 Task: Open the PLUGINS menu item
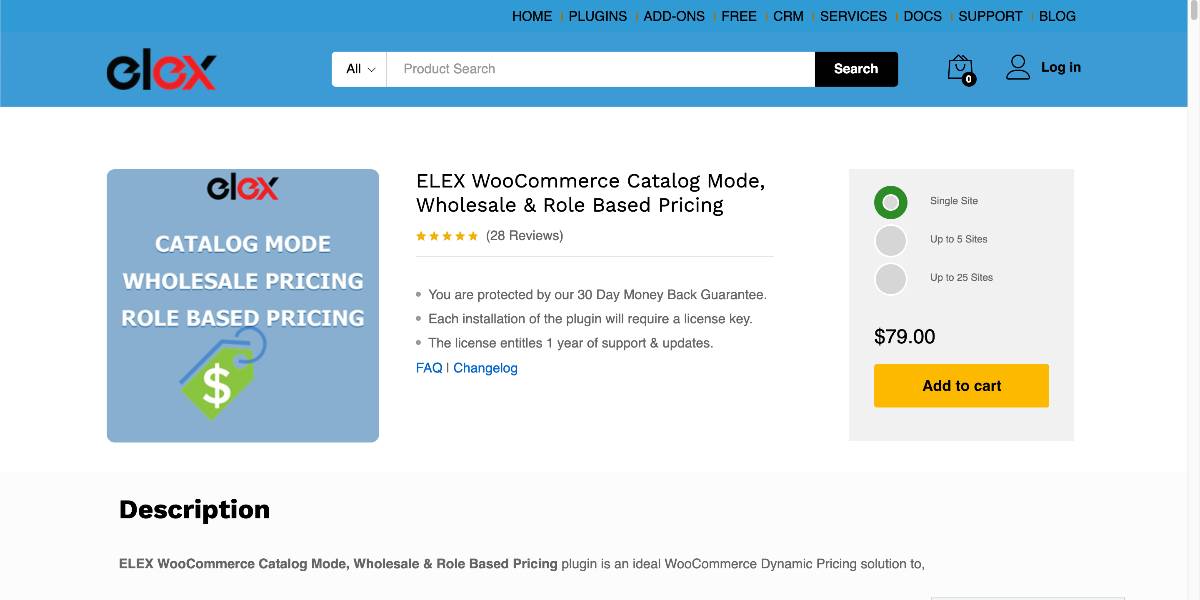(x=598, y=16)
